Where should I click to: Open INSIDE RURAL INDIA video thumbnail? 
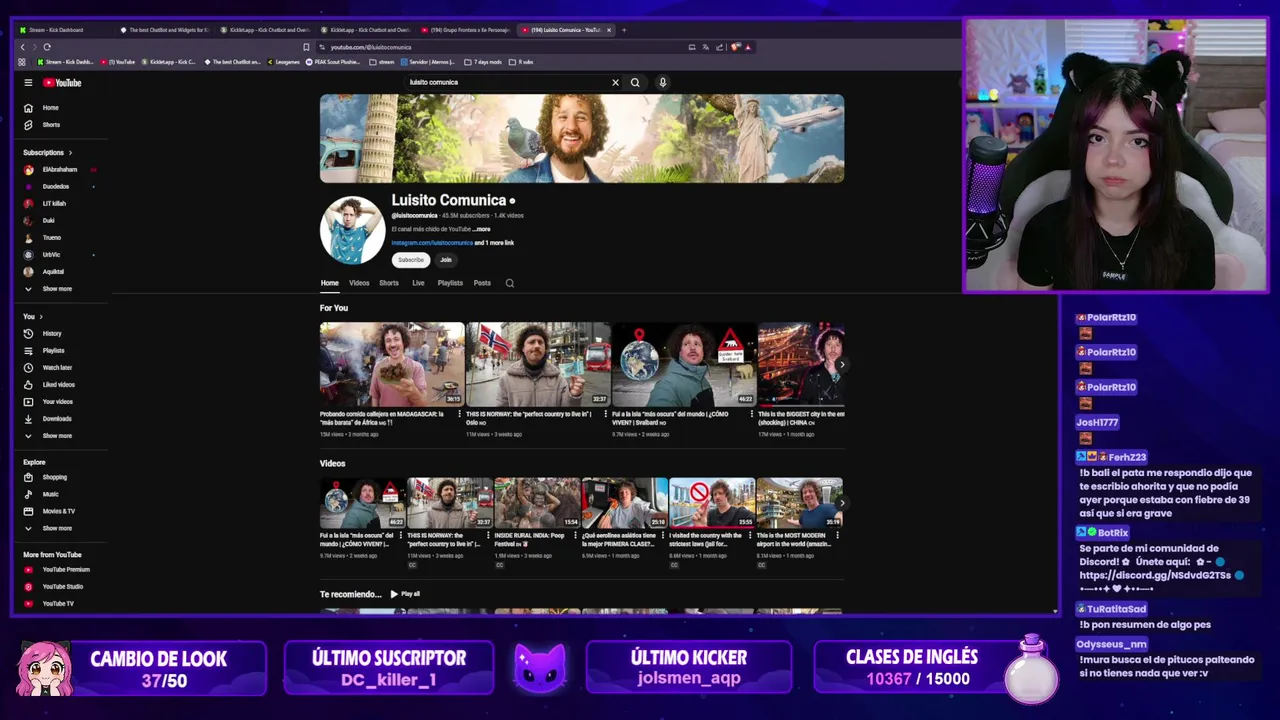[x=537, y=503]
